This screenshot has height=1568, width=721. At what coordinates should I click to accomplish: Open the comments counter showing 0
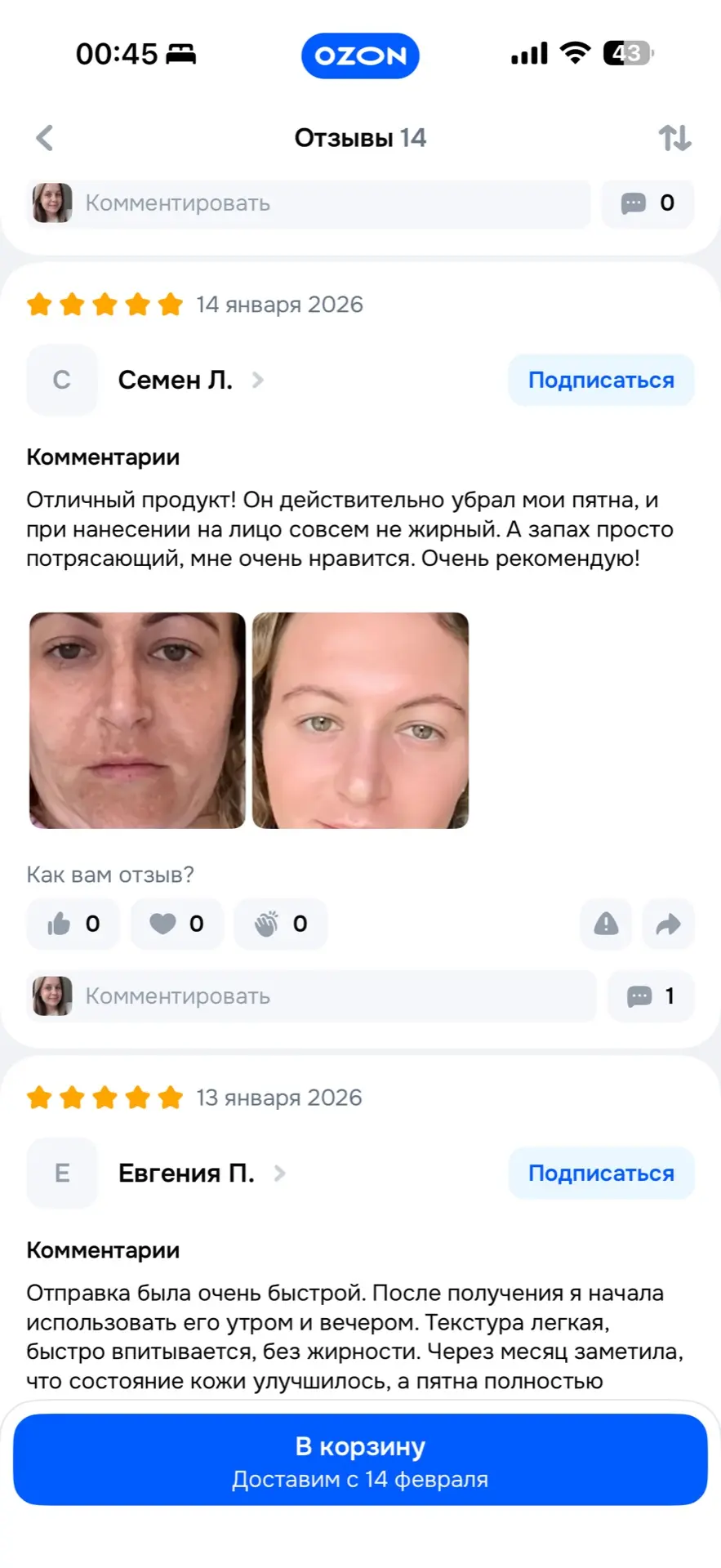[648, 203]
